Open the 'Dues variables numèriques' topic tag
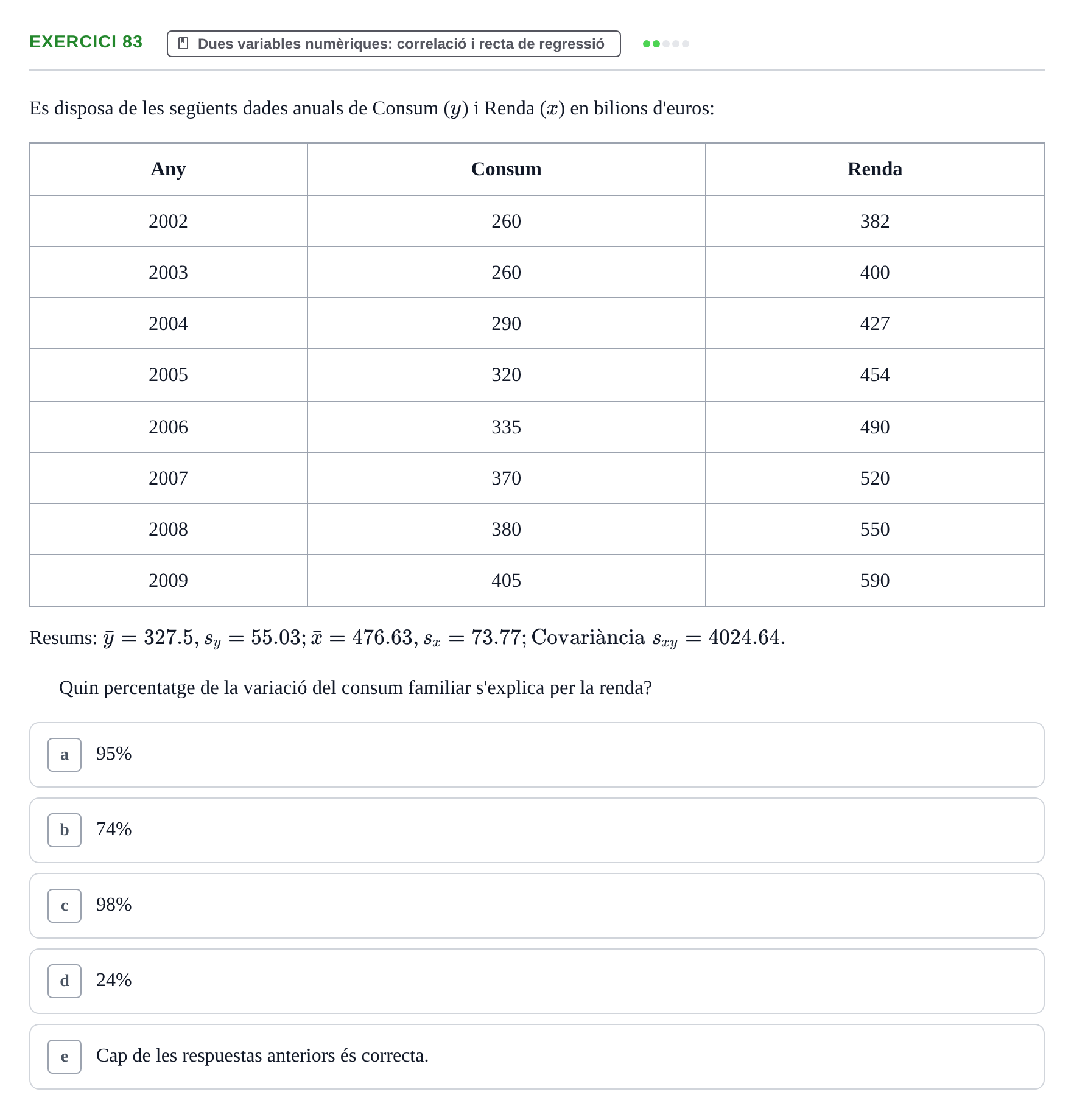The width and height of the screenshot is (1074, 1120). [x=394, y=44]
